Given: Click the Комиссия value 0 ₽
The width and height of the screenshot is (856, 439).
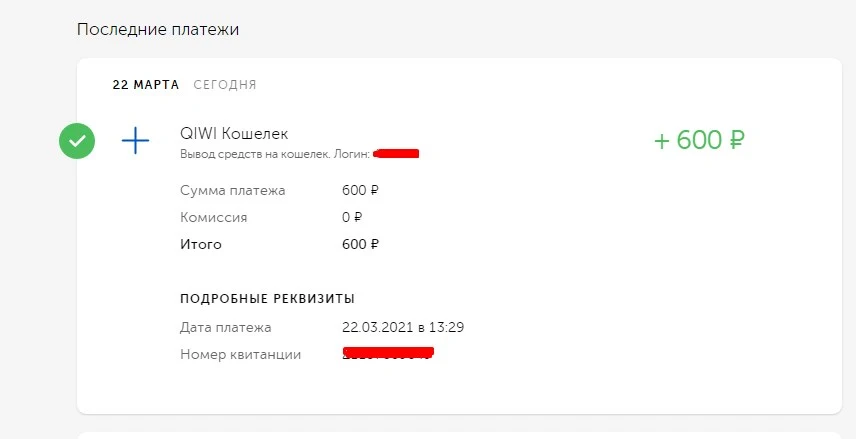Looking at the screenshot, I should click(352, 217).
